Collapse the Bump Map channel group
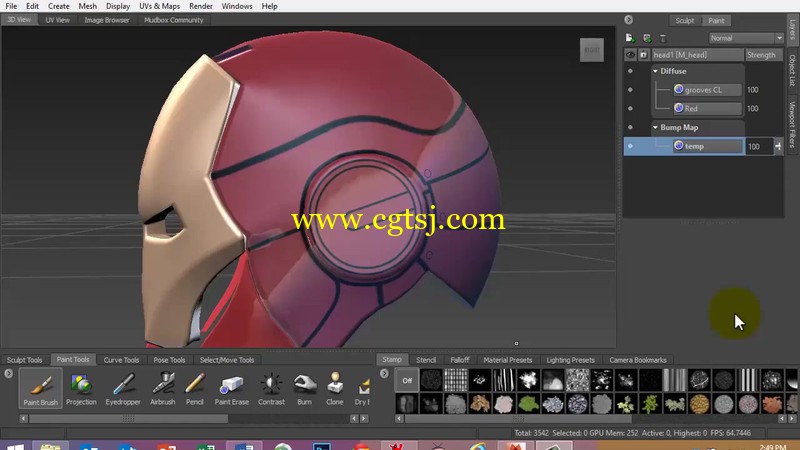This screenshot has height=450, width=800. 655,127
